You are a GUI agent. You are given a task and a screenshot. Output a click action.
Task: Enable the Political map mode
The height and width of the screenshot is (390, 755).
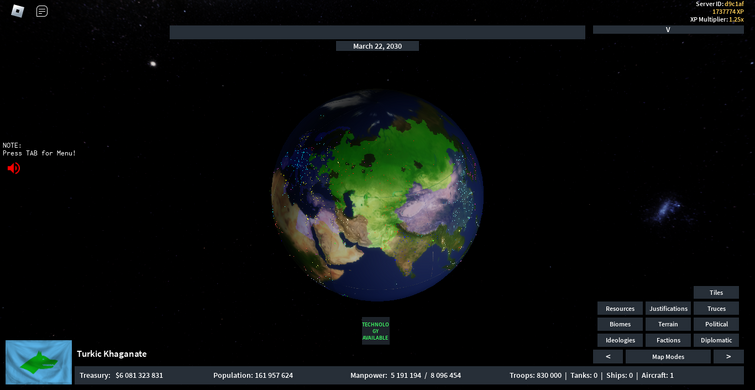pos(716,325)
